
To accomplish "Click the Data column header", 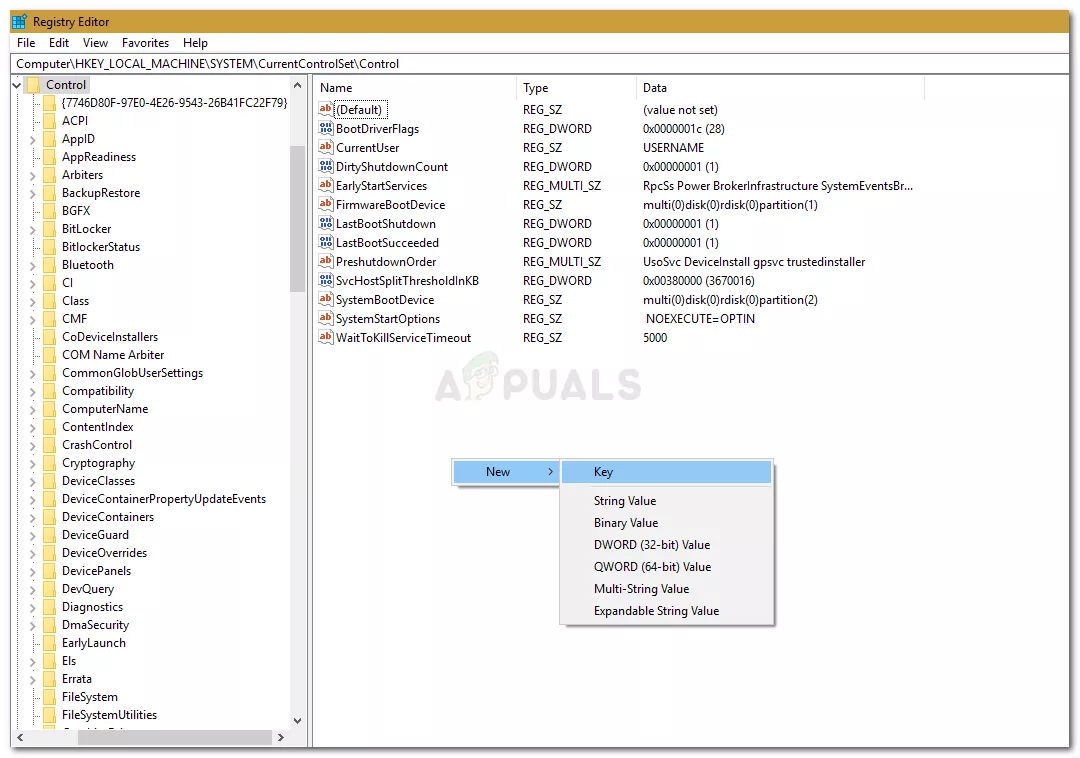I will point(780,87).
